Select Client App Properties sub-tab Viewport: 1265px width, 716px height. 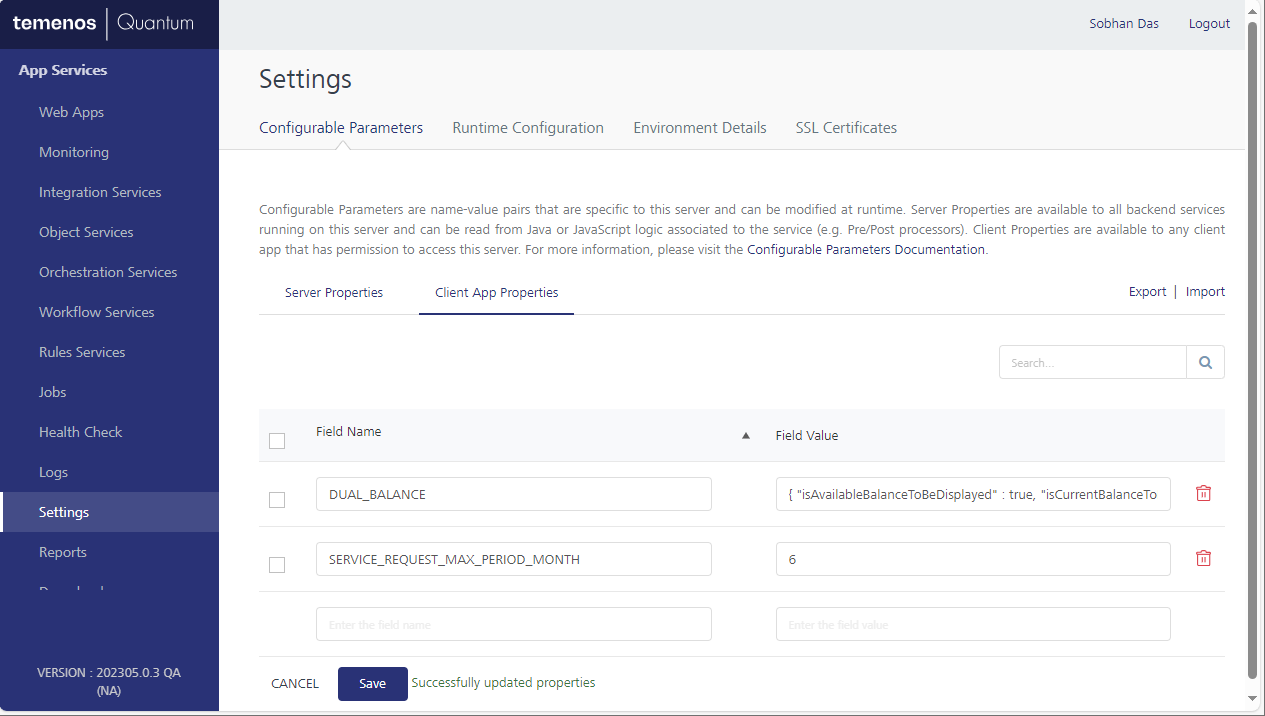[497, 293]
